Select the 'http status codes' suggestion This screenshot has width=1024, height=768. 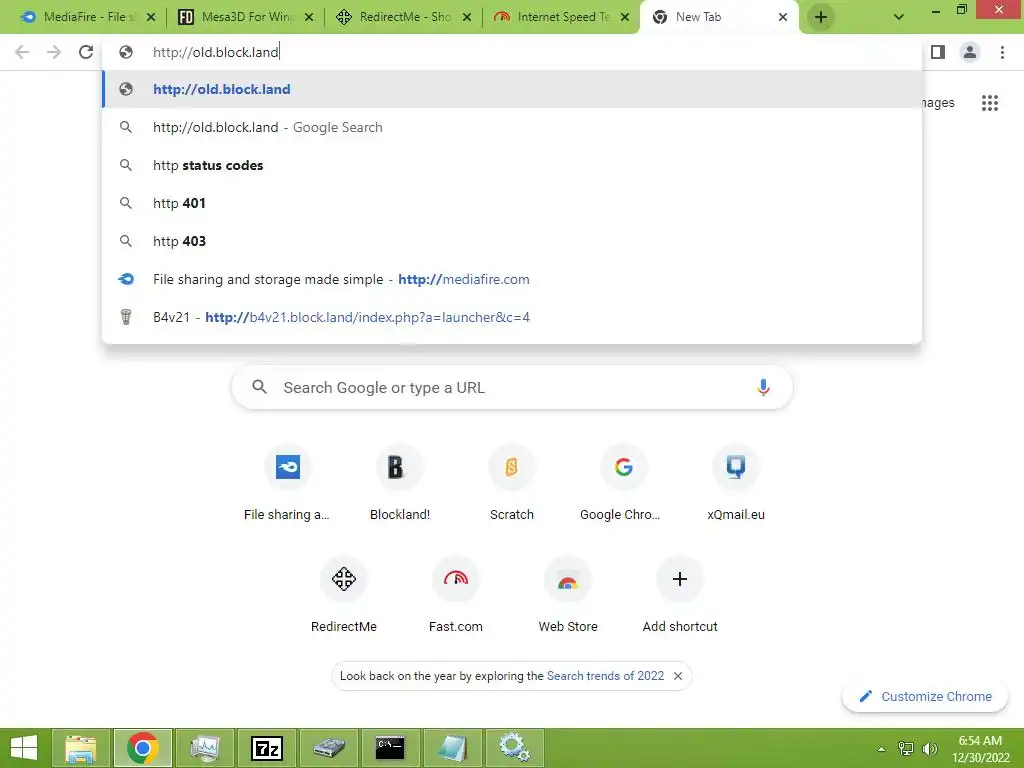click(512, 165)
